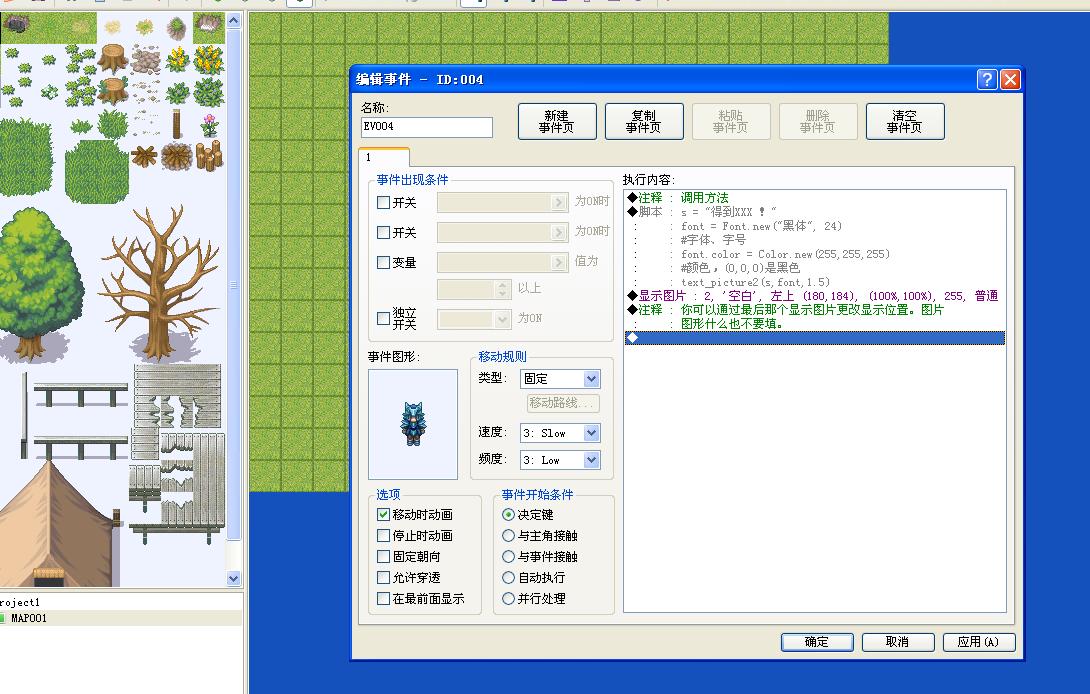Choose 并行处理 as the start condition
Image resolution: width=1090 pixels, height=694 pixels.
point(508,598)
